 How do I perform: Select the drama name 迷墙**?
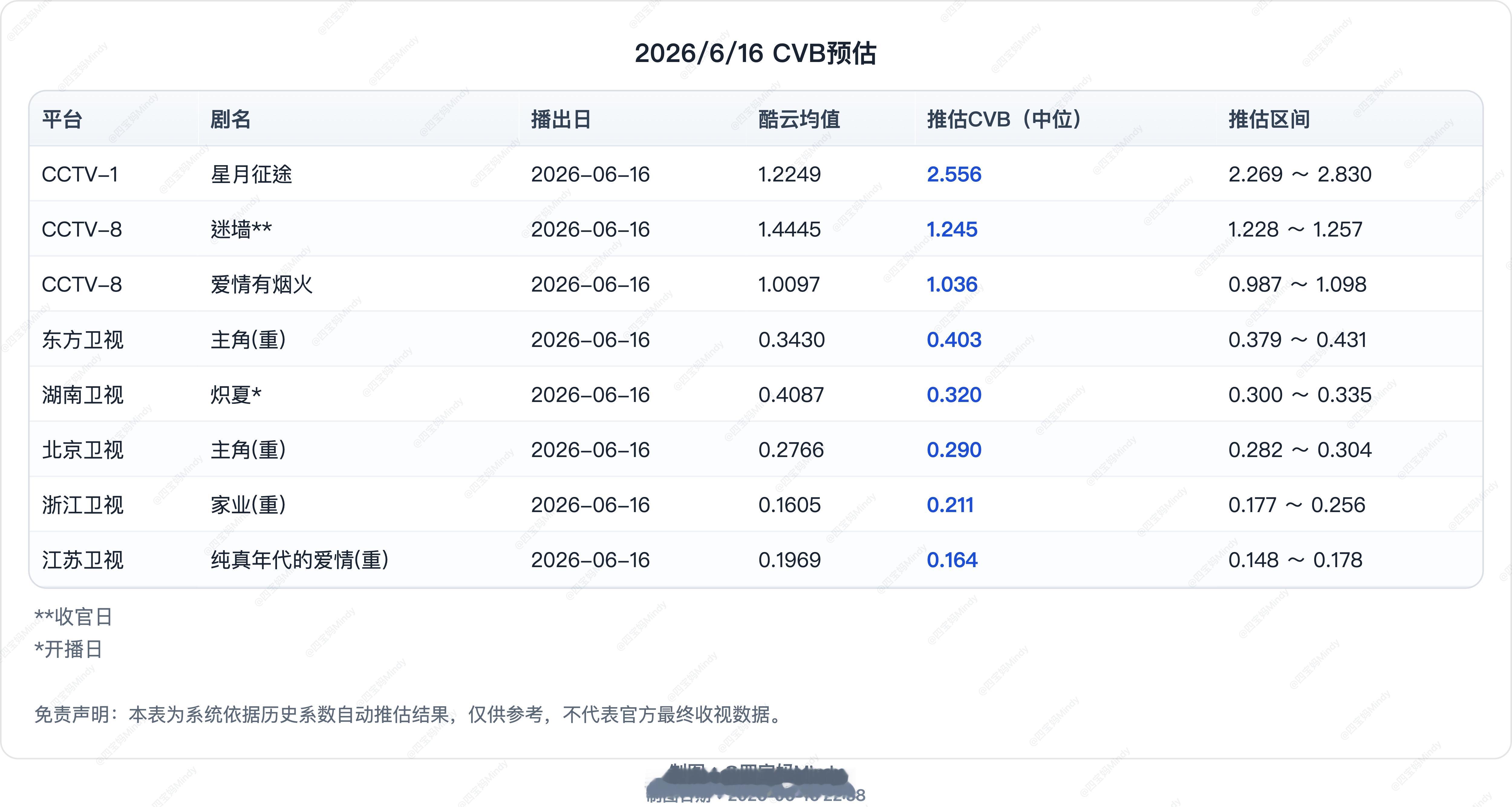(x=241, y=230)
